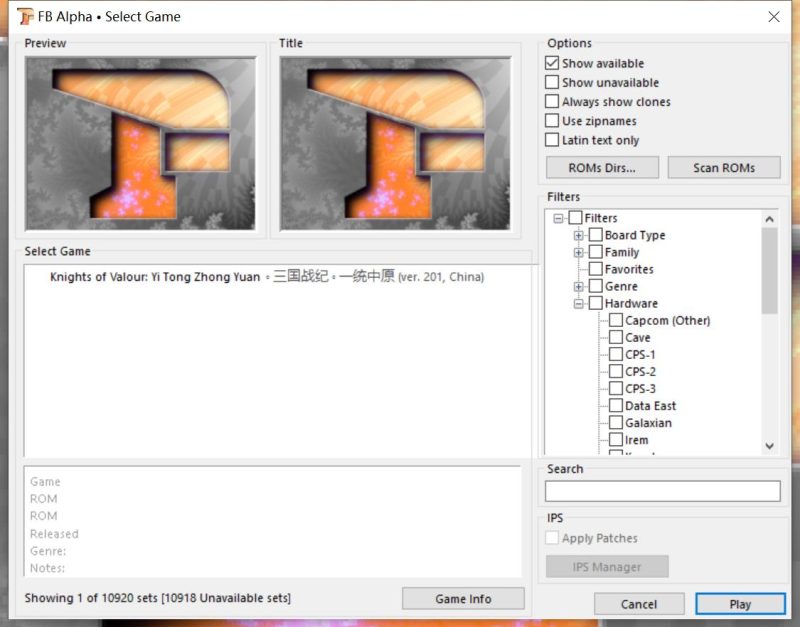Click the Preview image thumbnail
This screenshot has height=627, width=800.
pos(140,144)
